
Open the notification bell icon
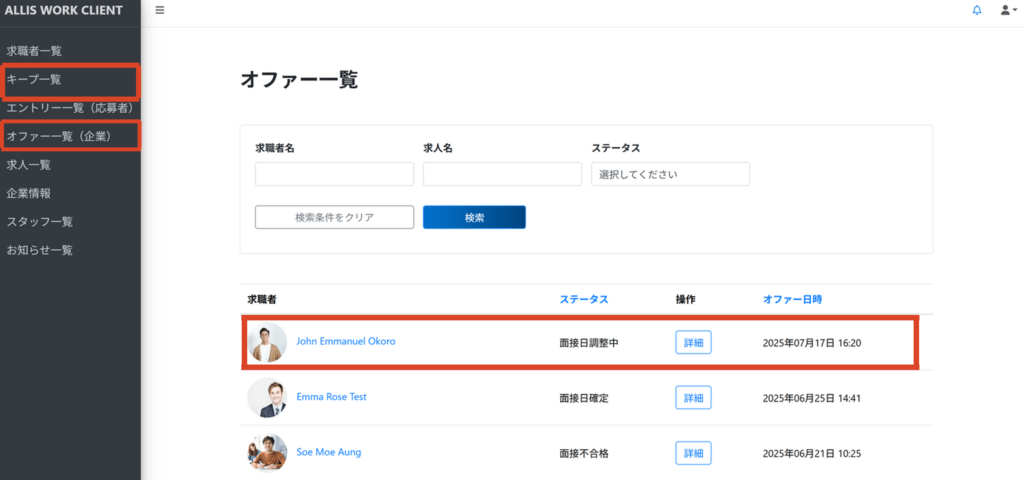point(977,10)
